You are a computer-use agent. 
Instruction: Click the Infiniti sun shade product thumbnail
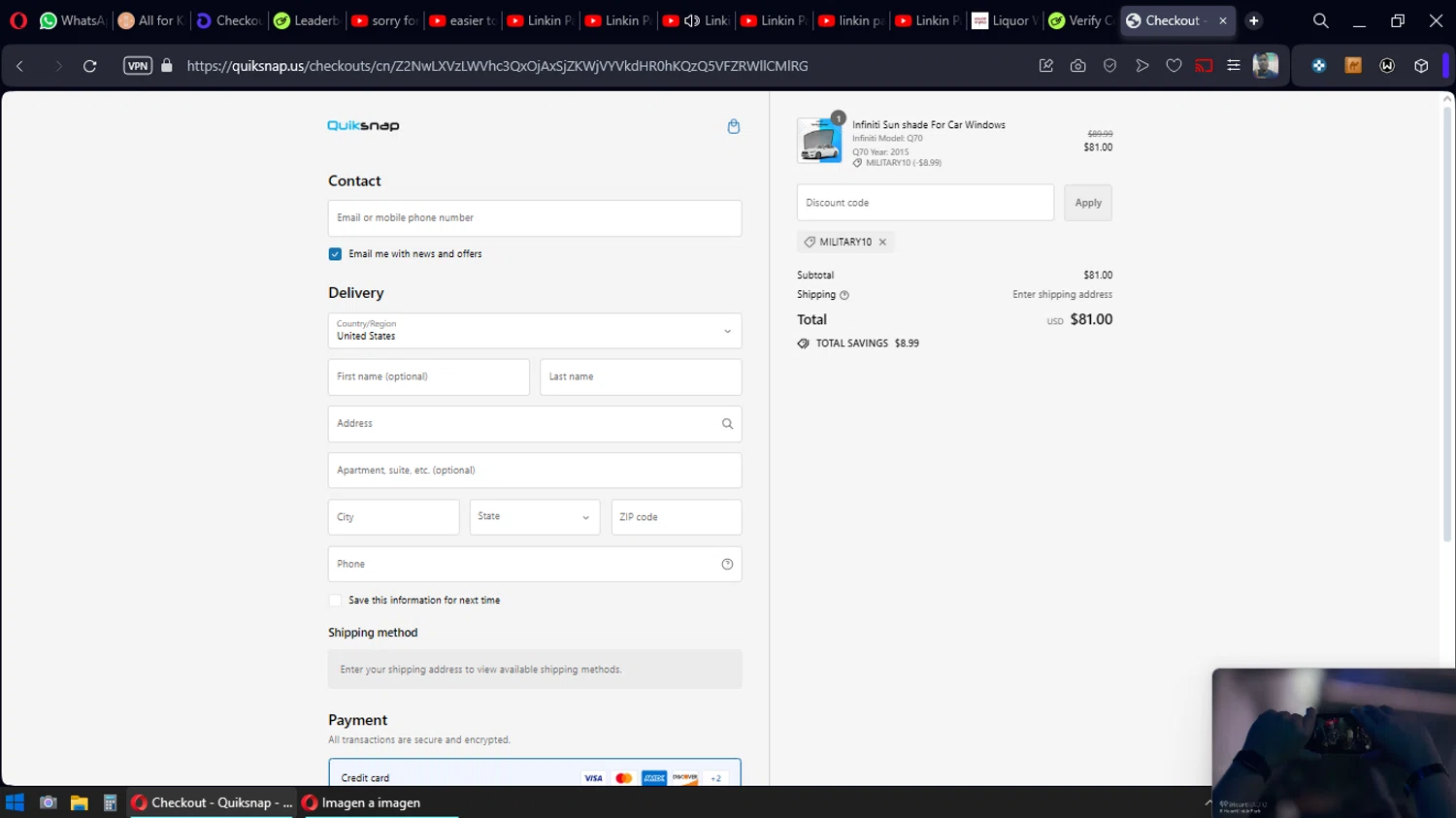click(x=820, y=141)
